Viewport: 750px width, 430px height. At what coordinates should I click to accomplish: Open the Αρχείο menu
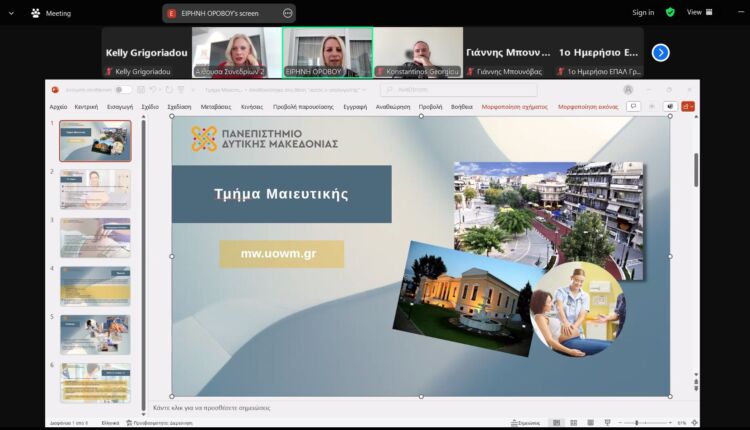point(58,107)
